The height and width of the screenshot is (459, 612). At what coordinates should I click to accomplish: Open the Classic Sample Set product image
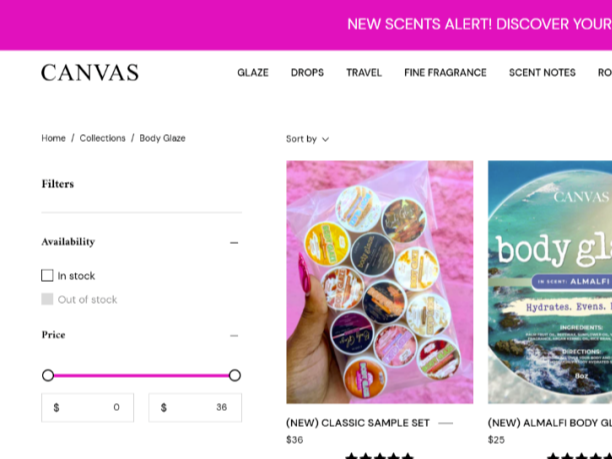coord(379,282)
